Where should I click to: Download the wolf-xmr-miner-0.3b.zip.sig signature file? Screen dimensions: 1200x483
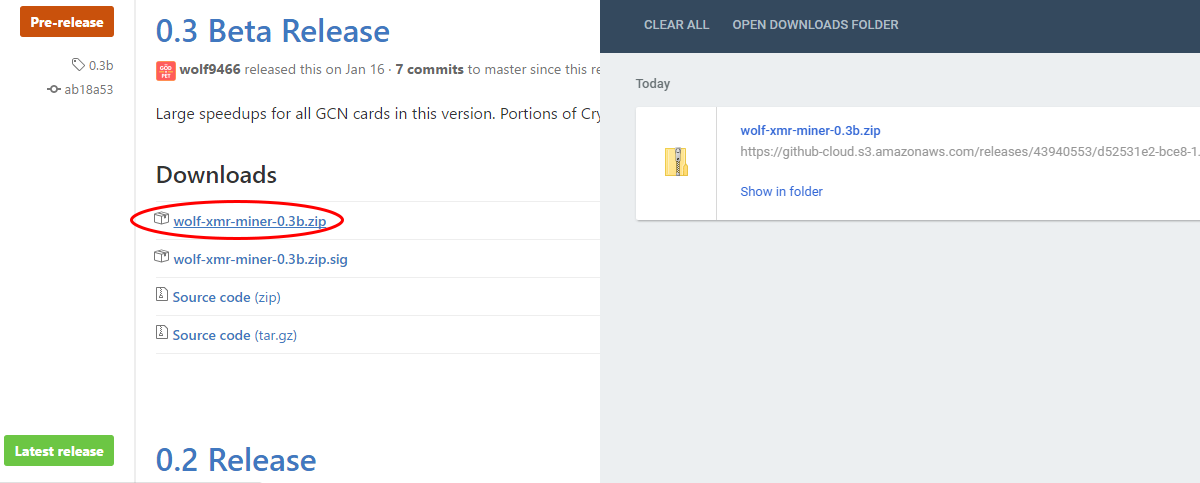click(261, 259)
